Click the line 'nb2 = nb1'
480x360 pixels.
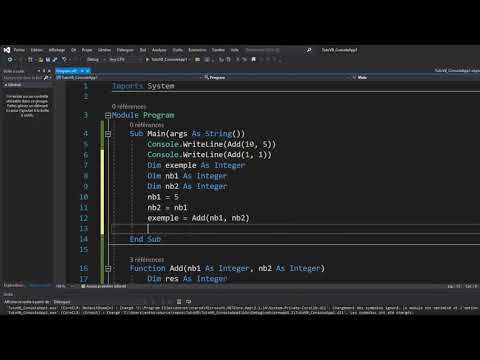point(167,208)
